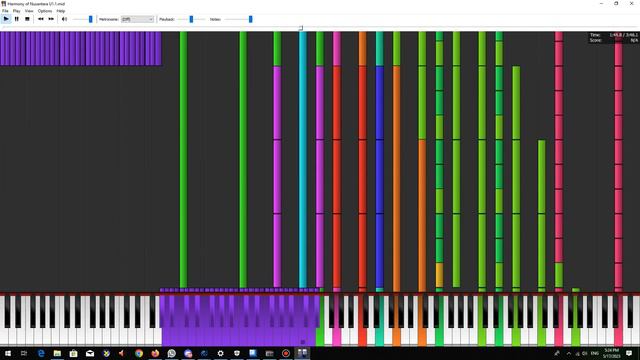This screenshot has height=360, width=640.
Task: Skip forward with the fast-forward button
Action: [51, 19]
